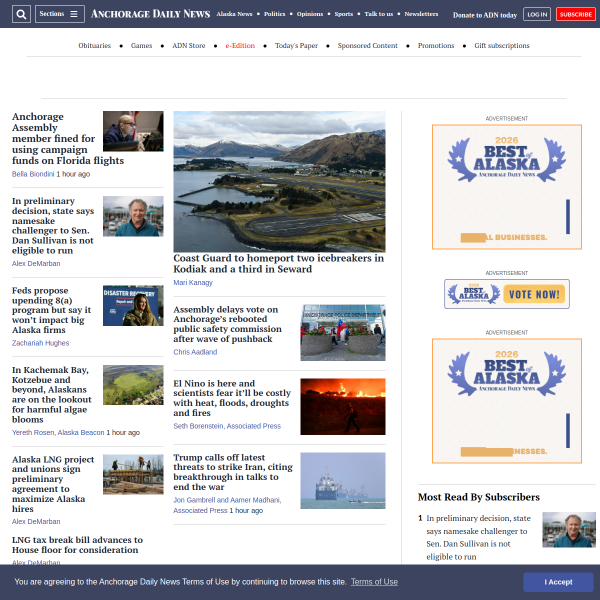Viewport: 600px width, 600px height.
Task: Open Trump calls off Iran strike headline
Action: click(233, 472)
